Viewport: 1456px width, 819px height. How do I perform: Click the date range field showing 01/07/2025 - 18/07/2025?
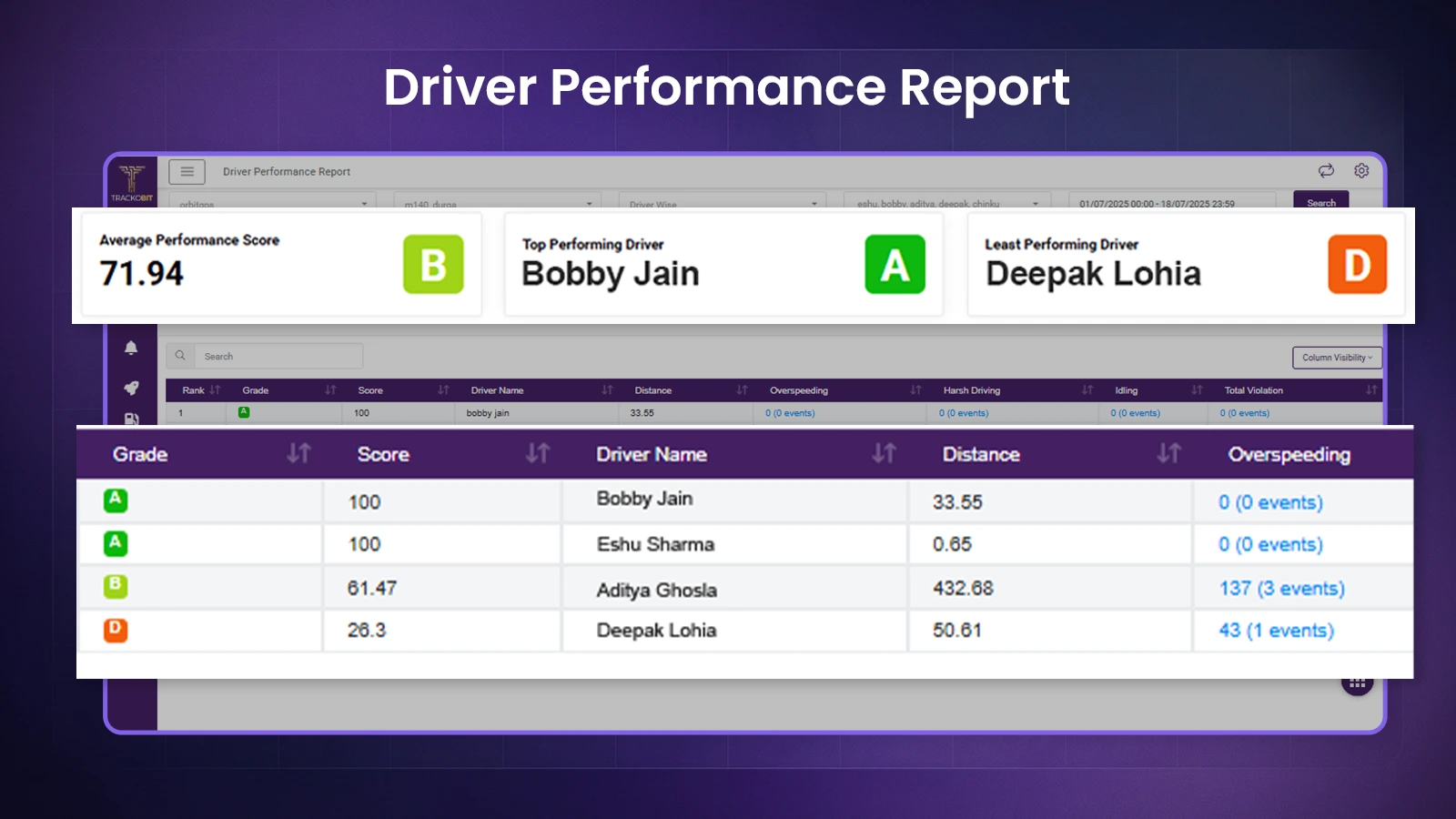(1173, 202)
